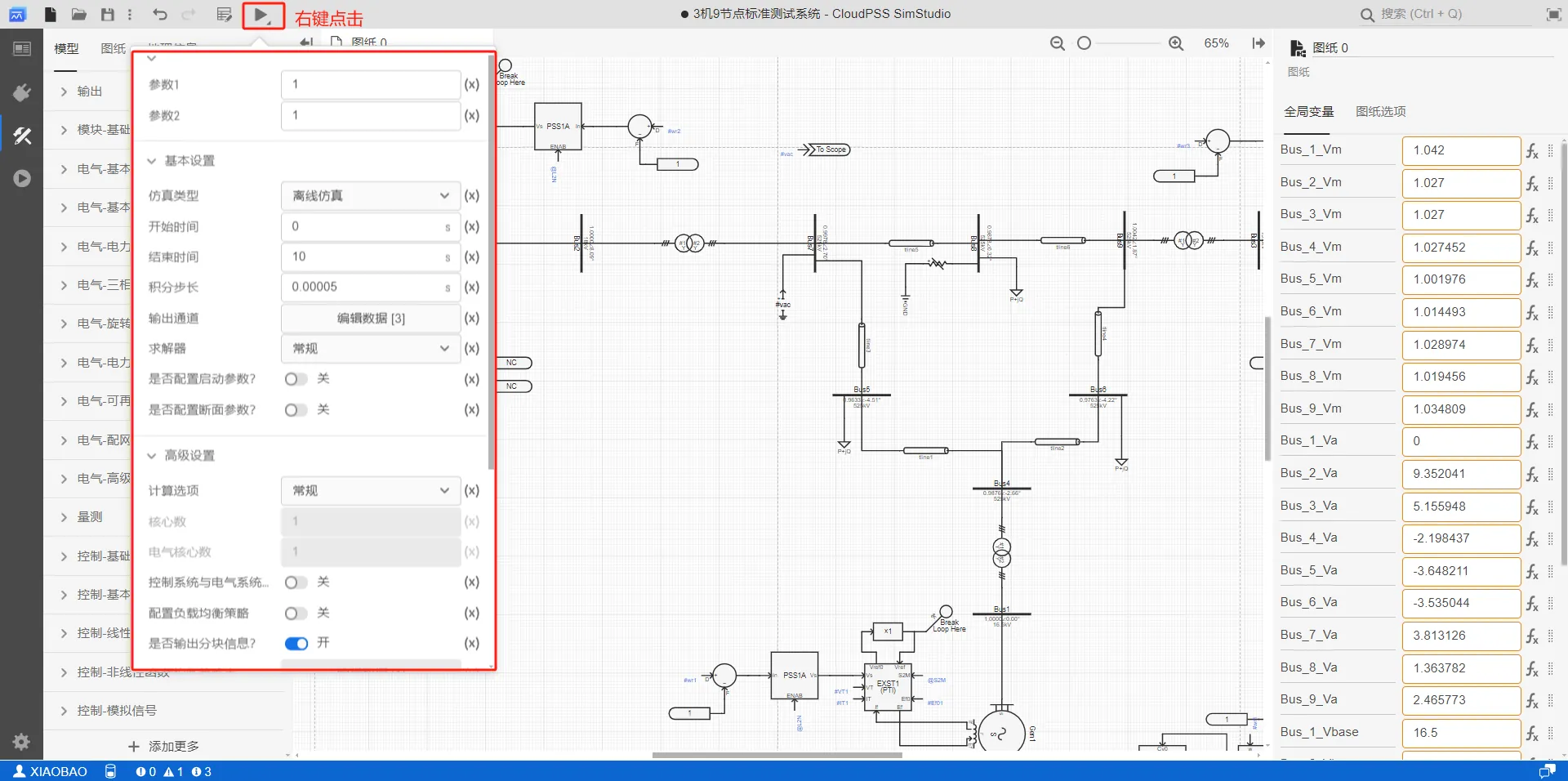This screenshot has width=1568, height=781.
Task: Open the more options vertical dots menu
Action: click(x=130, y=14)
